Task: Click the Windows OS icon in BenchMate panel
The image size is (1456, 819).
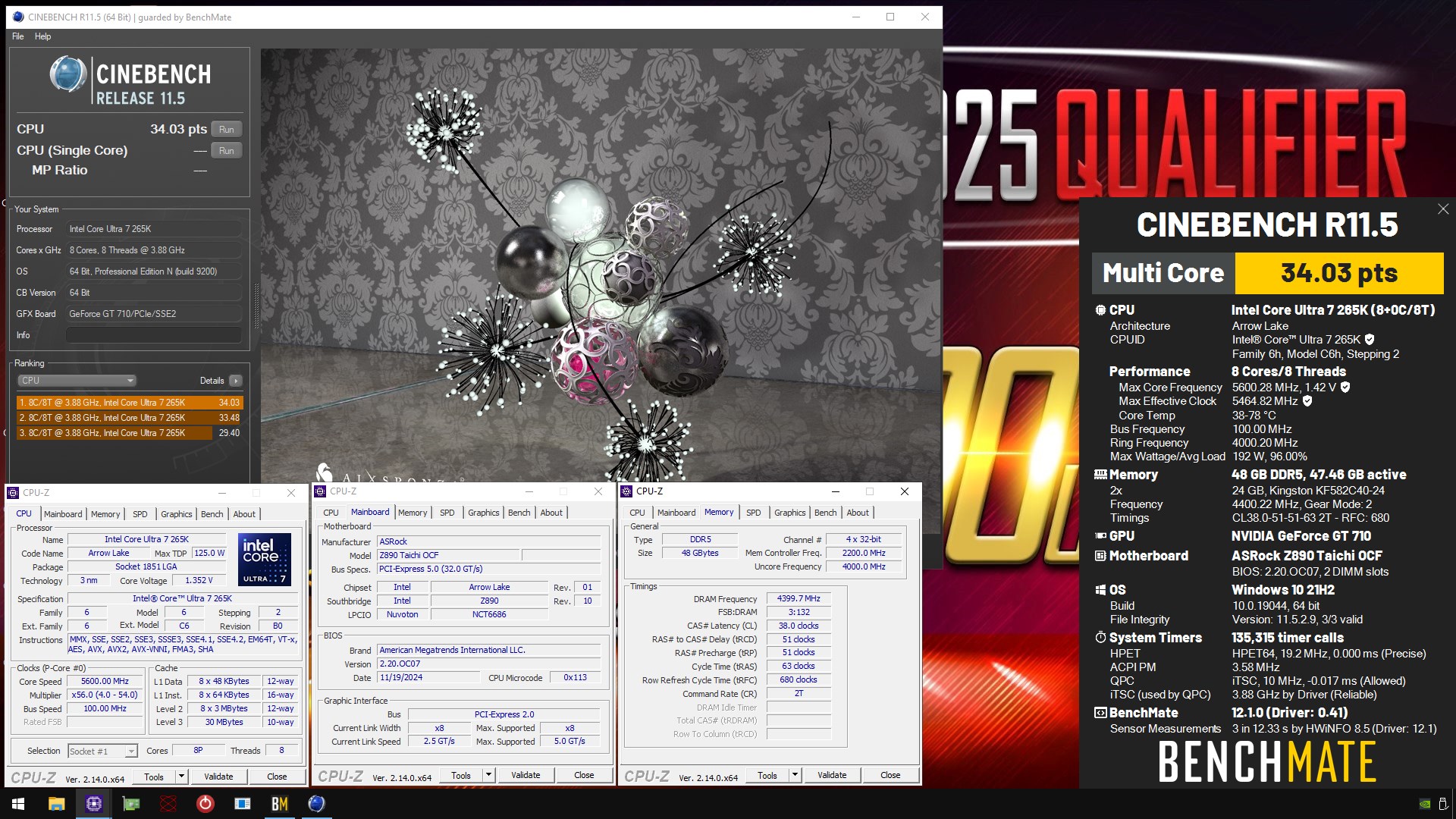Action: (1100, 590)
